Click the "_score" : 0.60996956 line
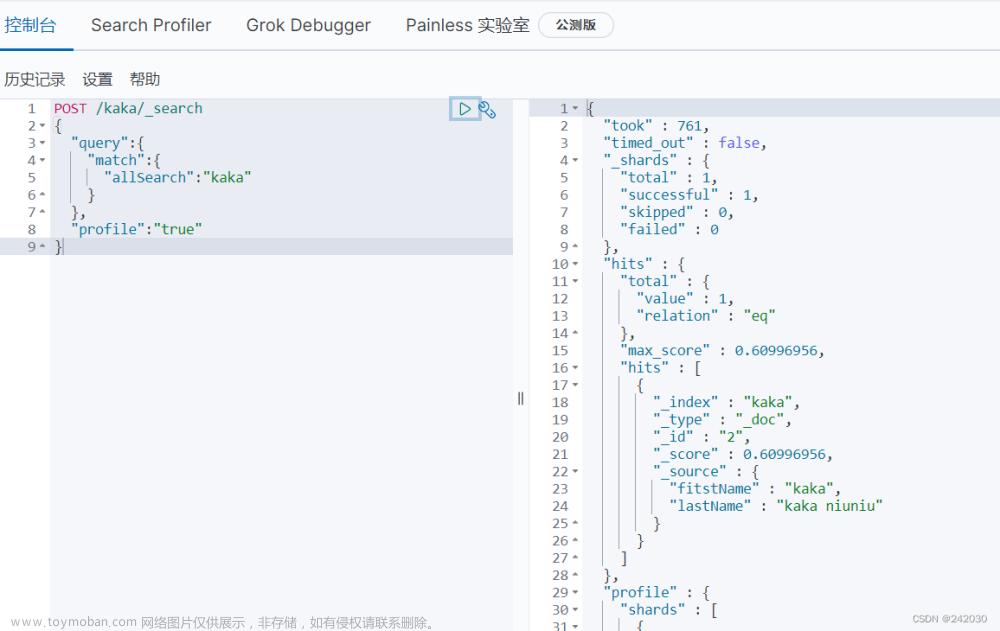The width and height of the screenshot is (1000, 631). pos(743,454)
